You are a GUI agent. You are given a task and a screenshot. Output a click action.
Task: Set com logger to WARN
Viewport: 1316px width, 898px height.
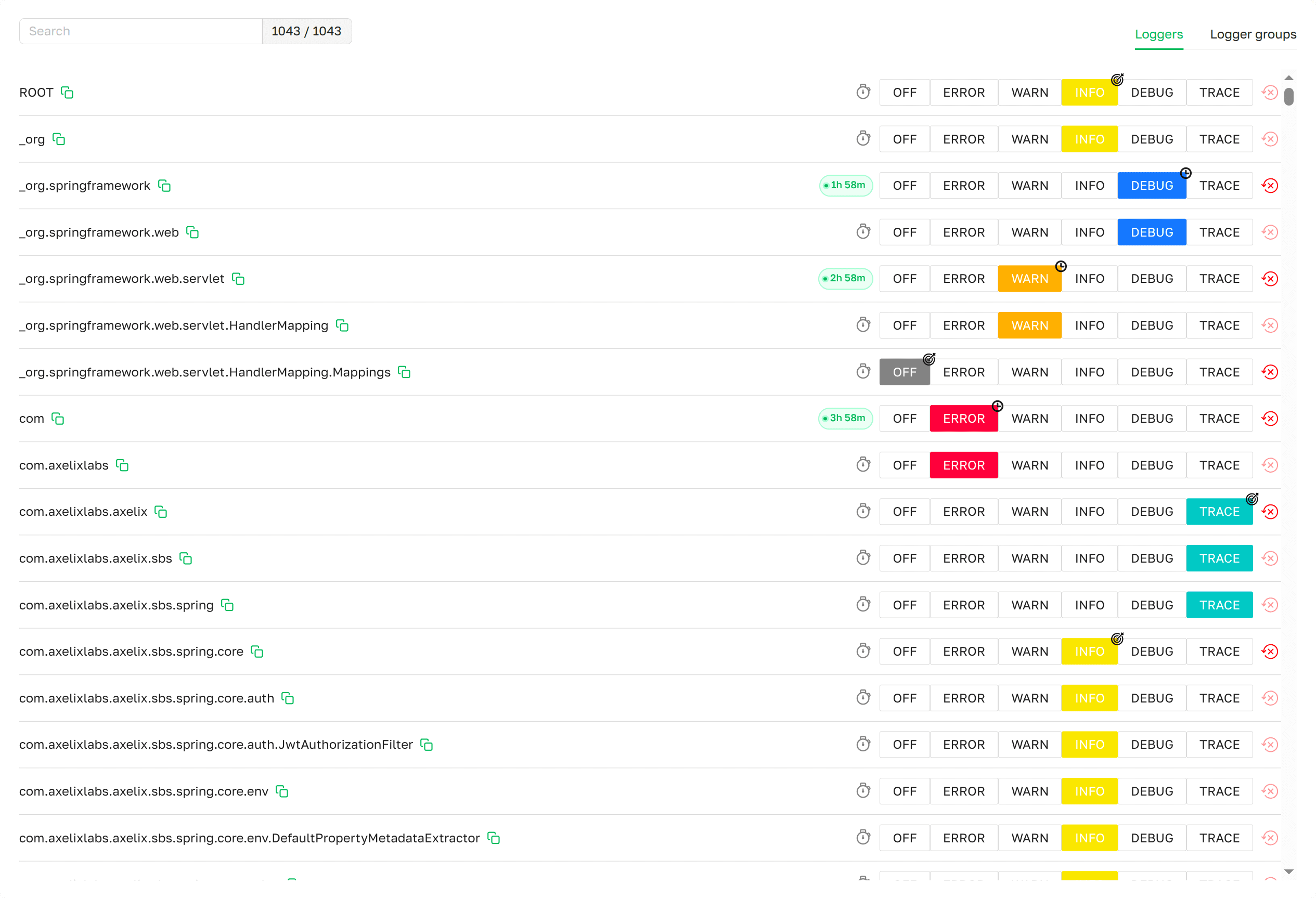click(x=1029, y=419)
